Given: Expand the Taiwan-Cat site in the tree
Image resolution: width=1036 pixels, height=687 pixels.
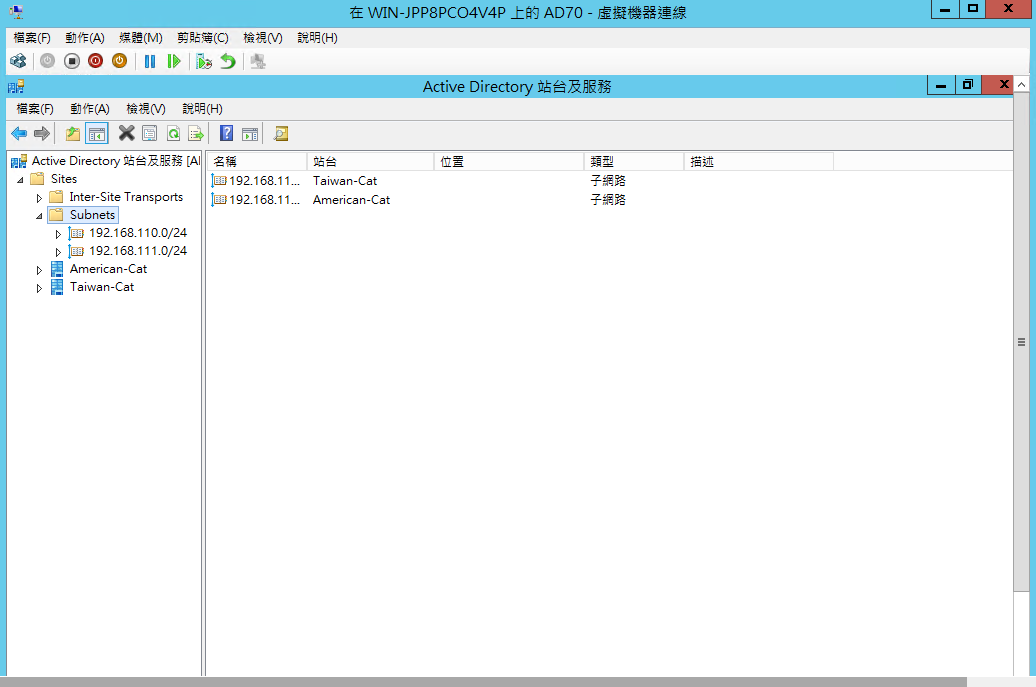Looking at the screenshot, I should point(39,288).
